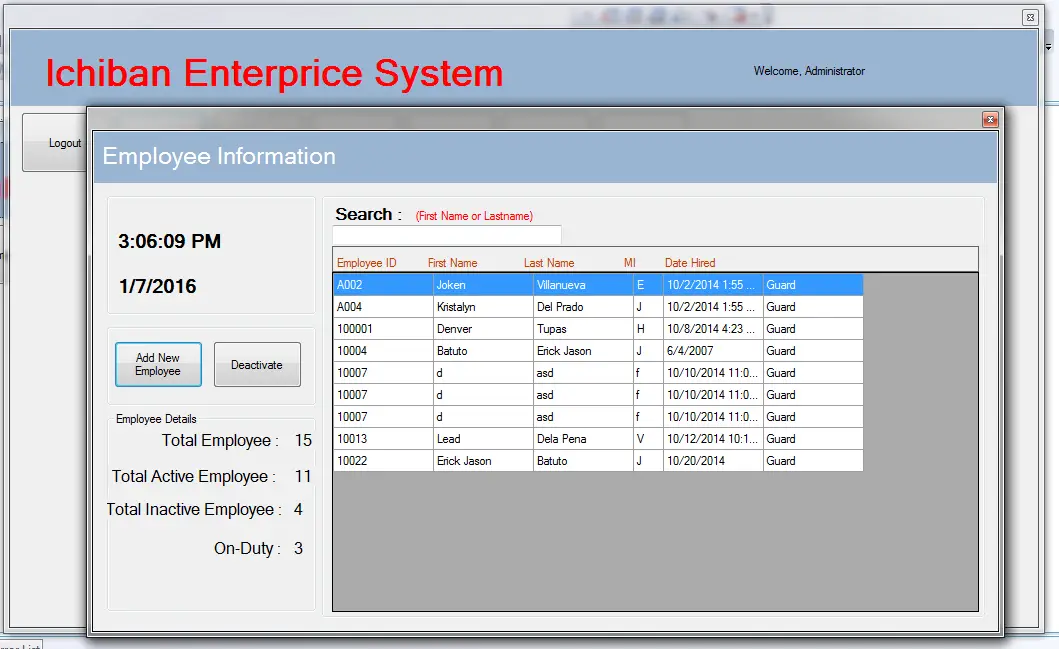
Task: Click date hired 10/8/2014 4:23 cell
Action: [x=713, y=329]
